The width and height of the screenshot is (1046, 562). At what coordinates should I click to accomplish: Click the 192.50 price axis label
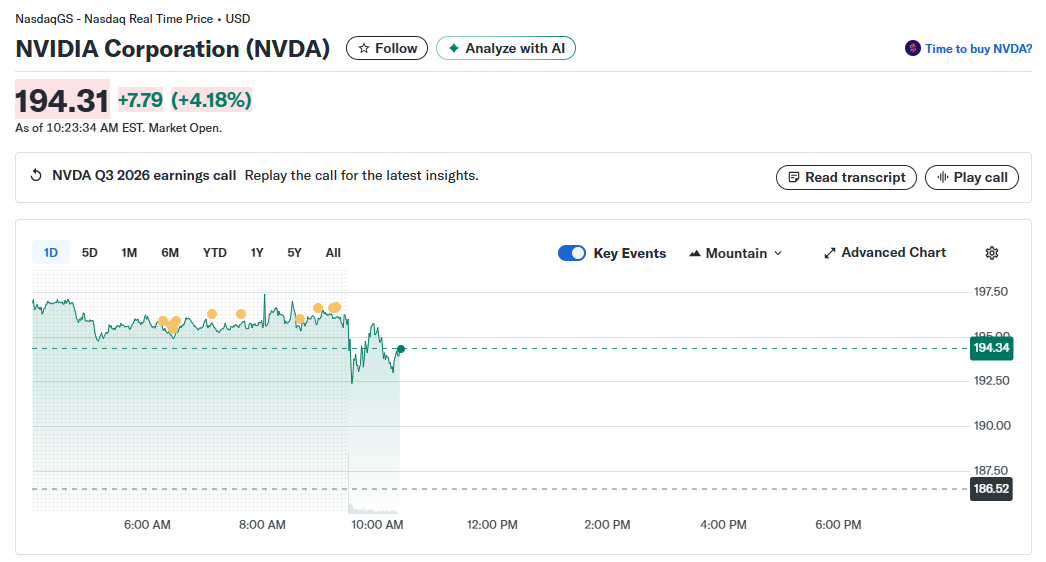pyautogui.click(x=991, y=380)
